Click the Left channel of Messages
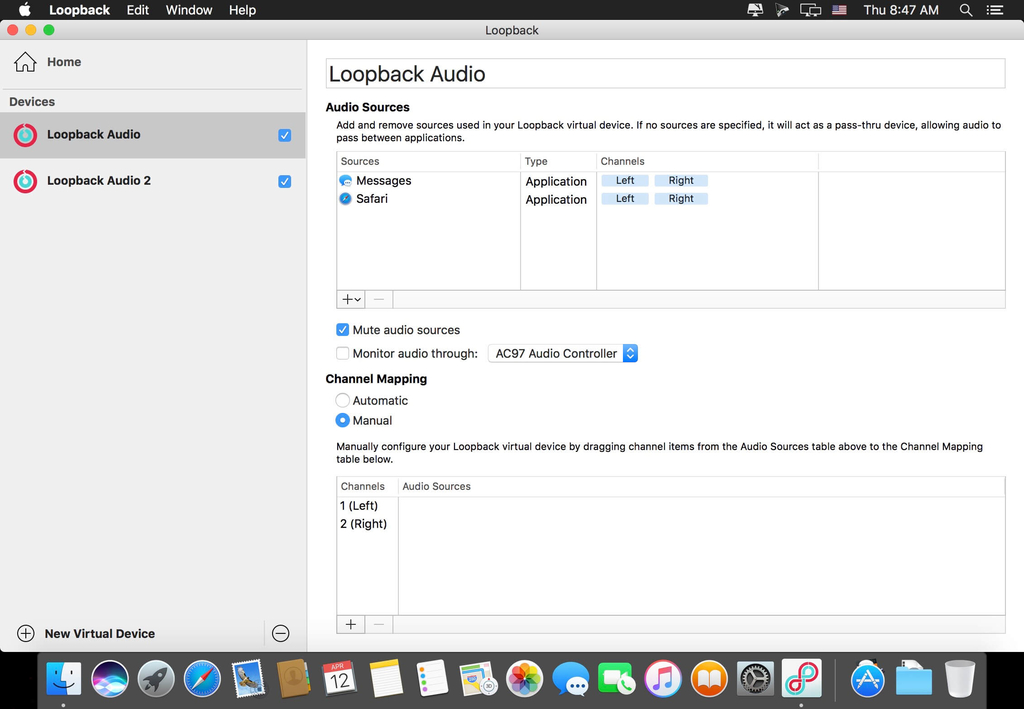Screen dimensions: 1024x709 click(625, 181)
